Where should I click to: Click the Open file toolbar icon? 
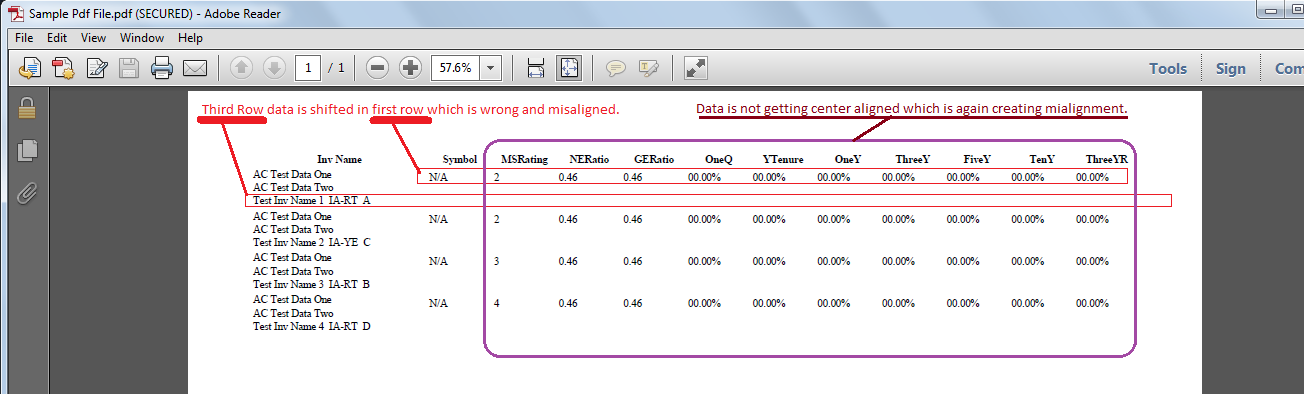pos(31,68)
